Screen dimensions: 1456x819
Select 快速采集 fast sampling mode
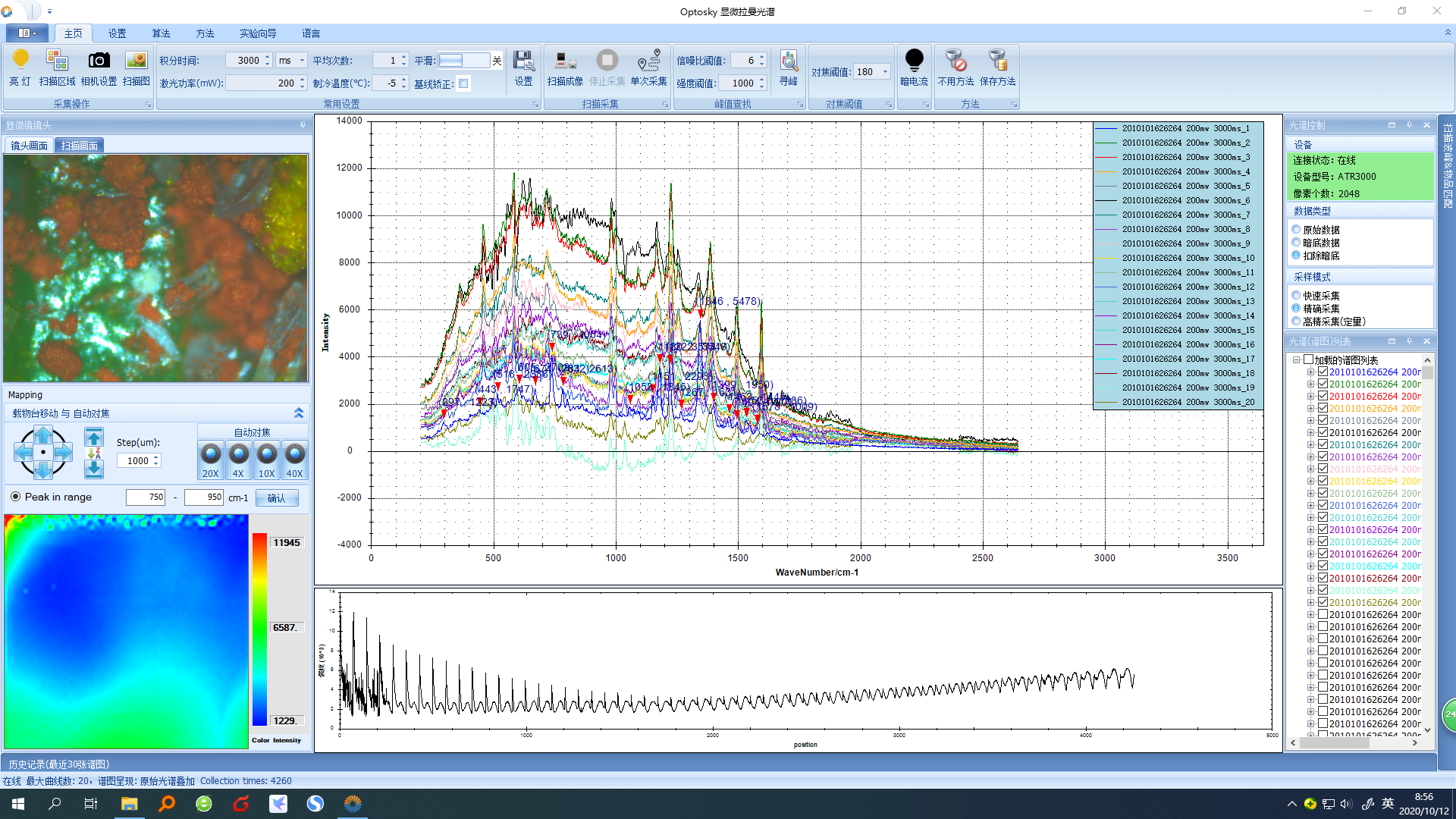(x=1296, y=296)
